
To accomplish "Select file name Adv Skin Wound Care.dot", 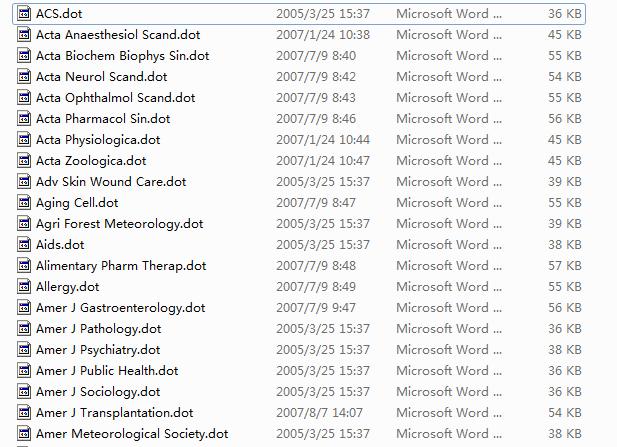I will tap(111, 182).
